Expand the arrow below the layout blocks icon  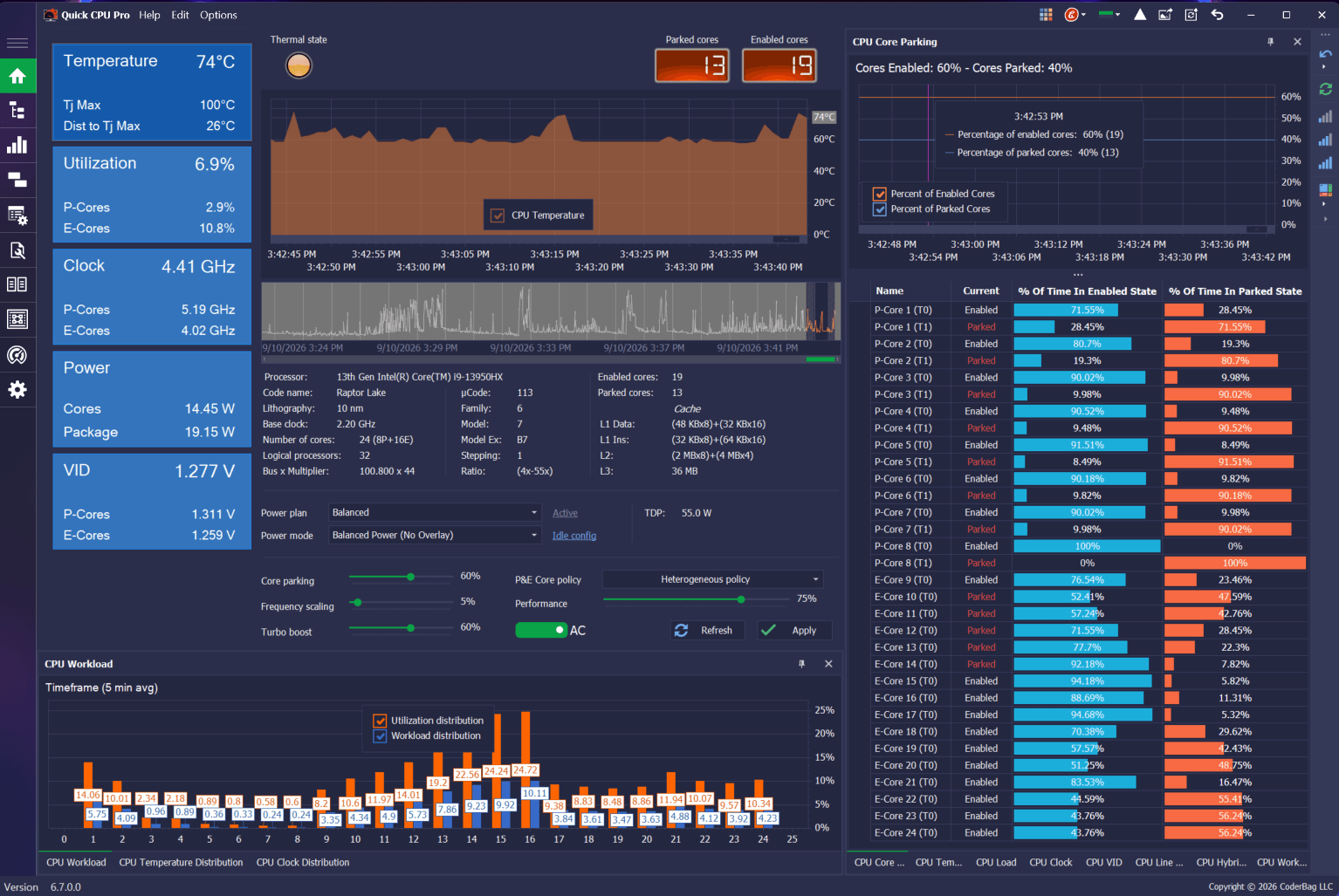pyautogui.click(x=1324, y=203)
